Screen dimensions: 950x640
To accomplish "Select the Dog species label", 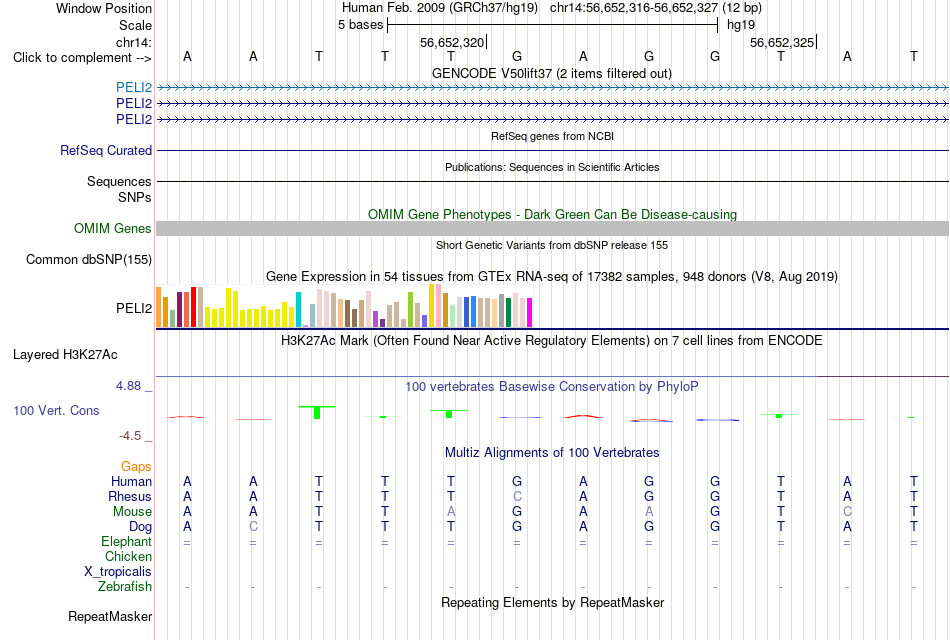I will (140, 527).
